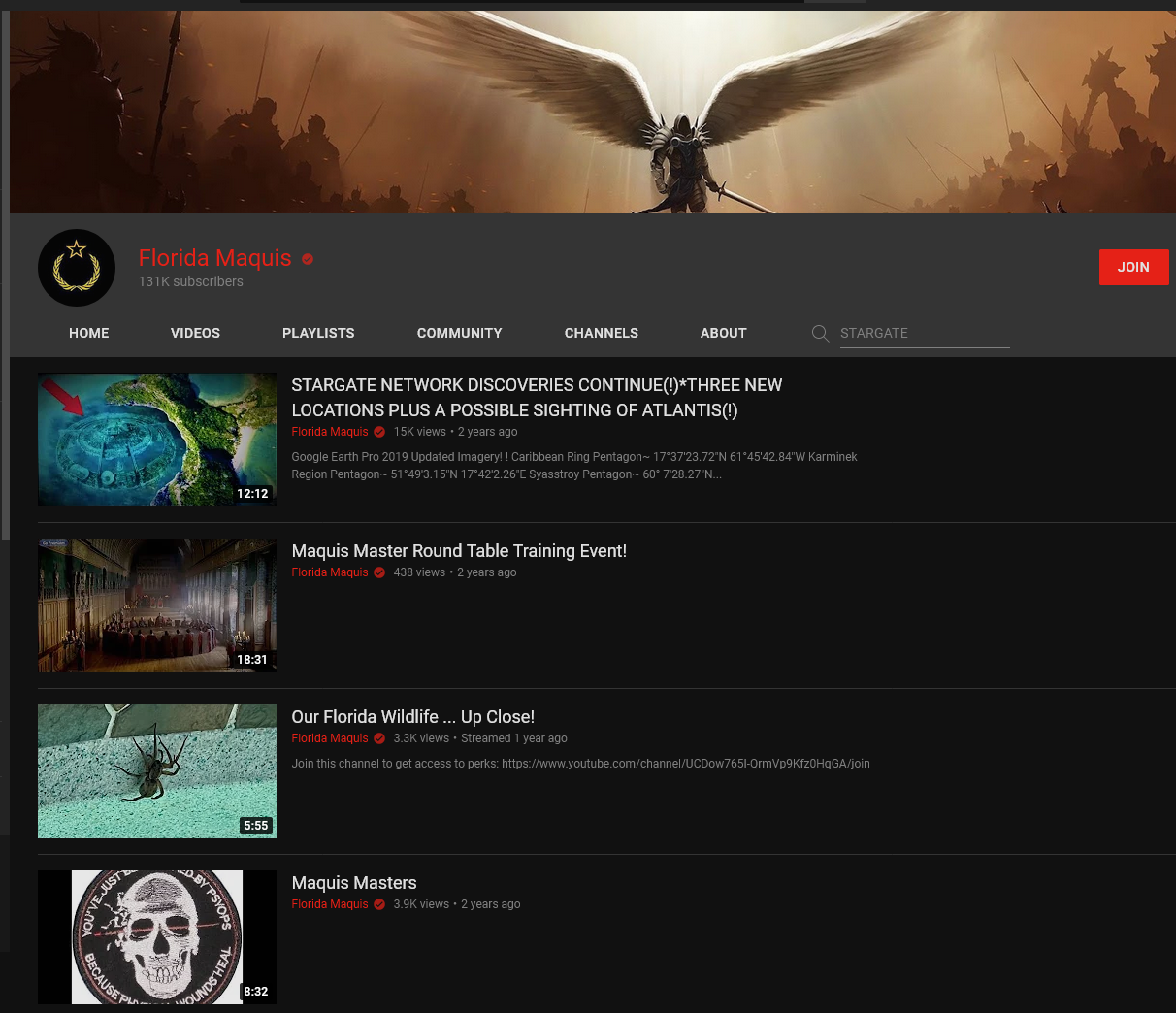Click the 438 views text
Image resolution: width=1176 pixels, height=1013 pixels.
(x=419, y=572)
